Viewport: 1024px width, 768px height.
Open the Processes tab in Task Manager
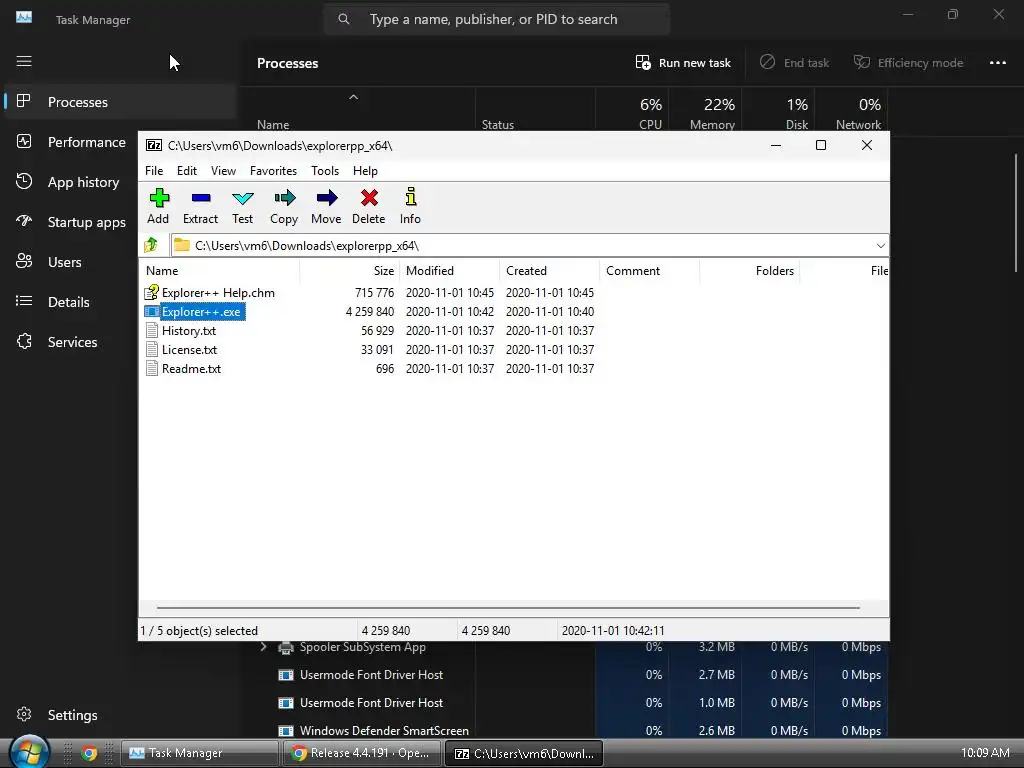120,102
